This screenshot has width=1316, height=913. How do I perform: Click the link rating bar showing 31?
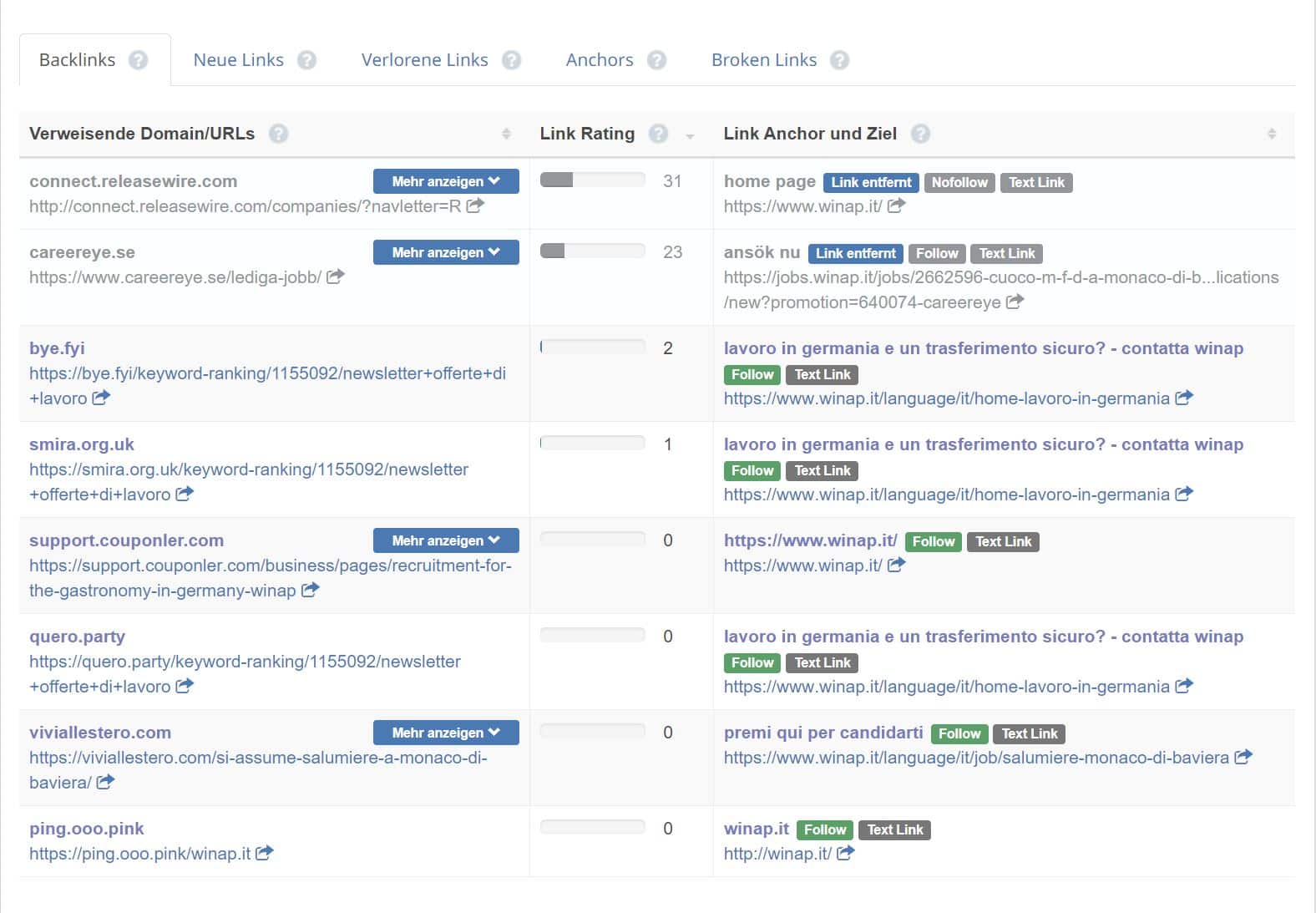592,180
